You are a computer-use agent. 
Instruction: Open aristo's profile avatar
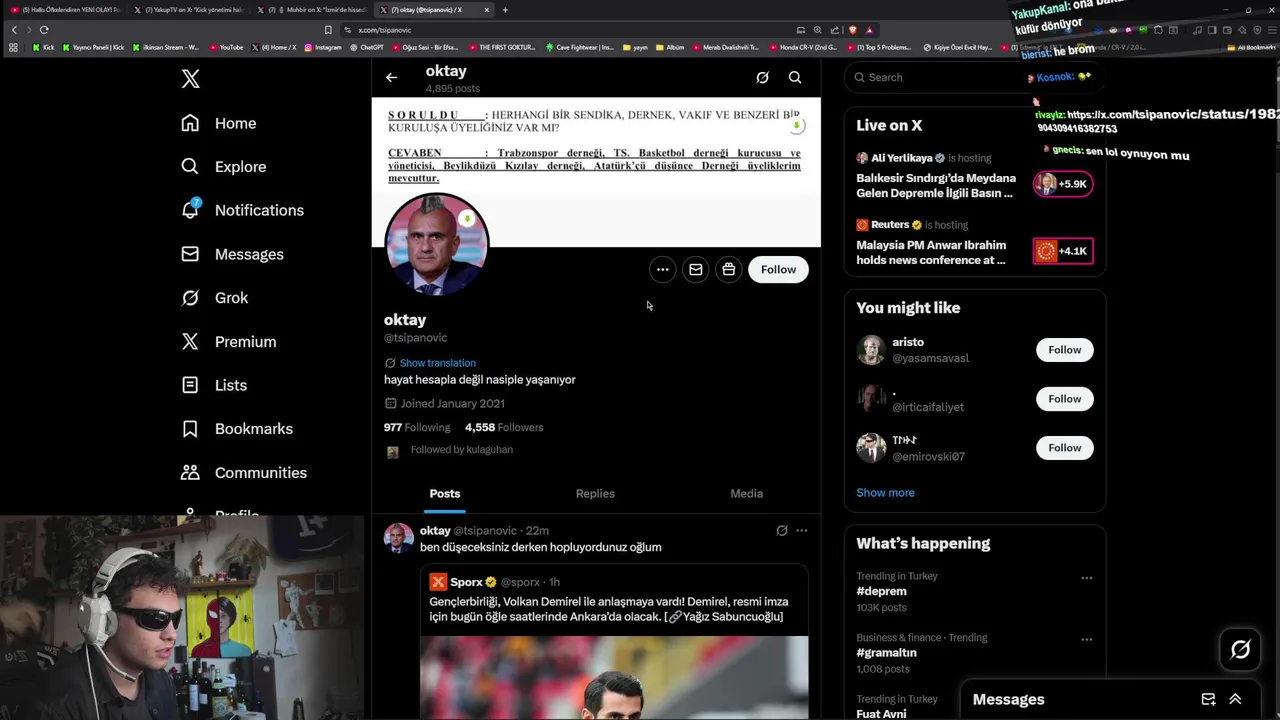click(871, 350)
